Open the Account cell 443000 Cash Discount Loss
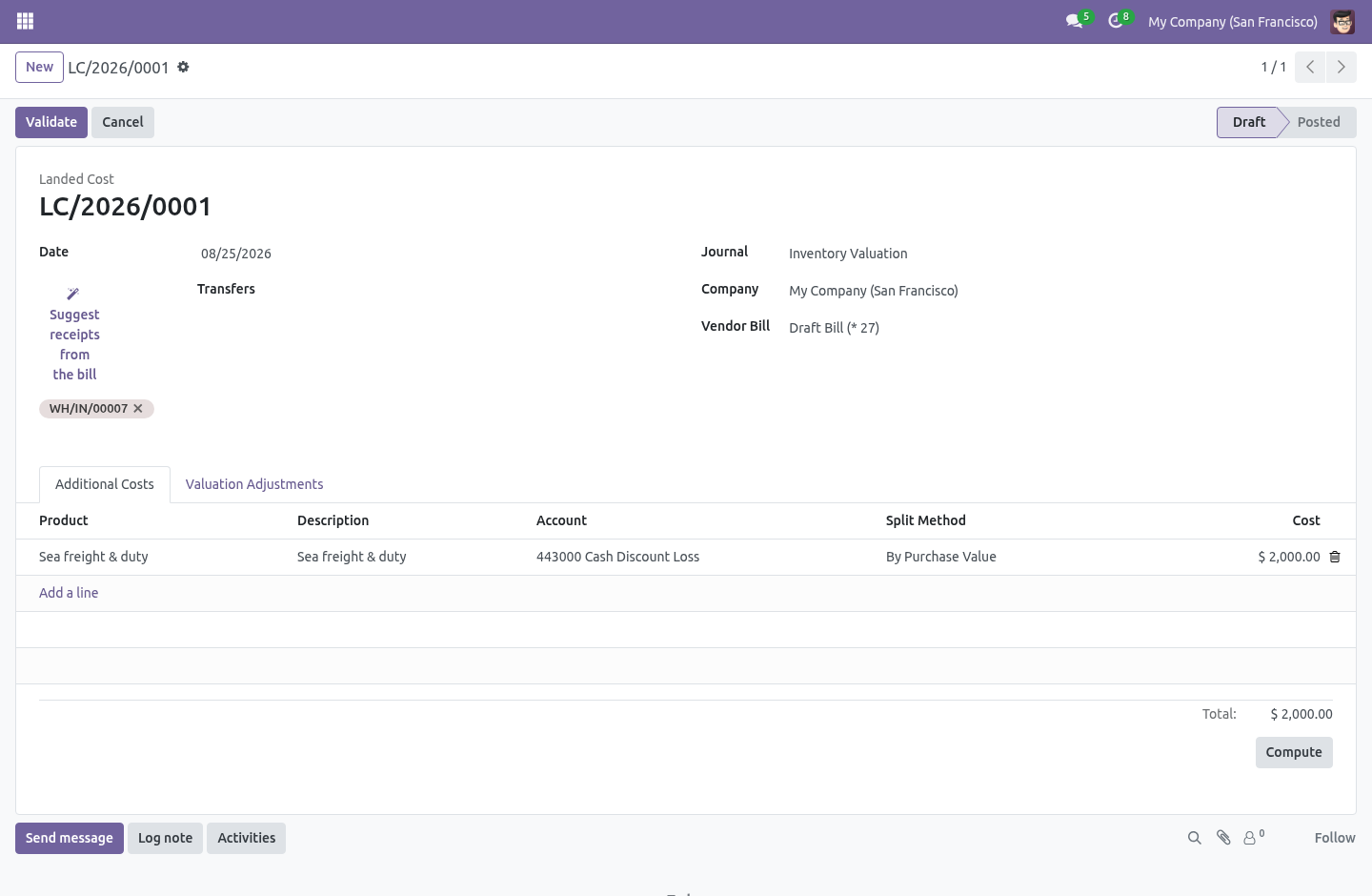 click(617, 557)
